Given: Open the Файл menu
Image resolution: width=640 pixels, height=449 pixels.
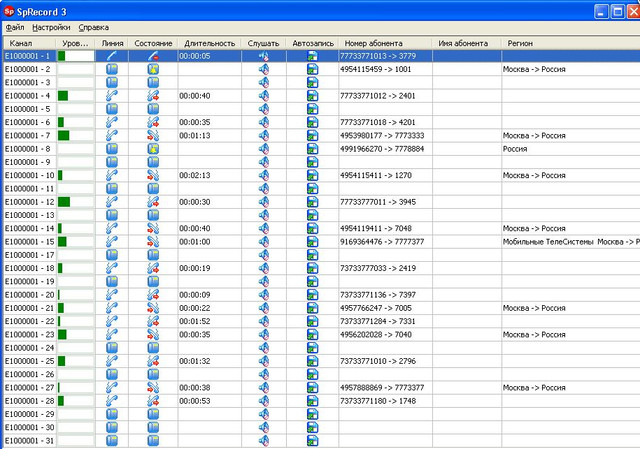Looking at the screenshot, I should click(x=15, y=27).
